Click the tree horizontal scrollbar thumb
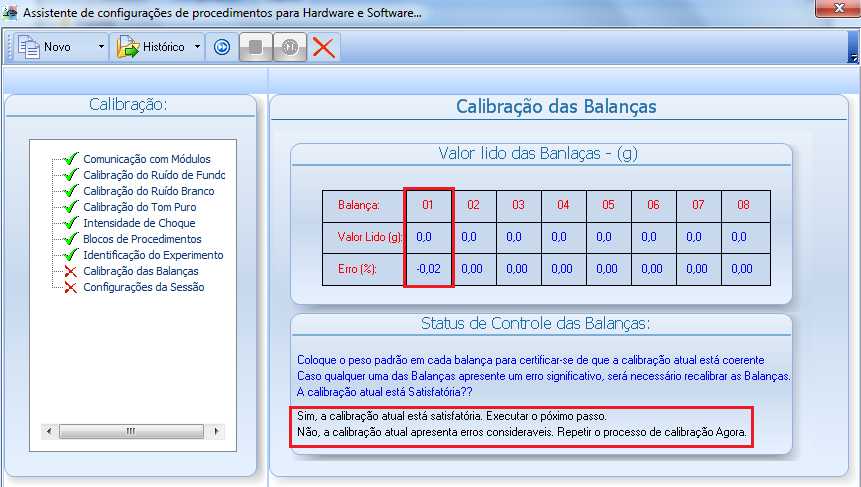The width and height of the screenshot is (861, 487). 131,431
